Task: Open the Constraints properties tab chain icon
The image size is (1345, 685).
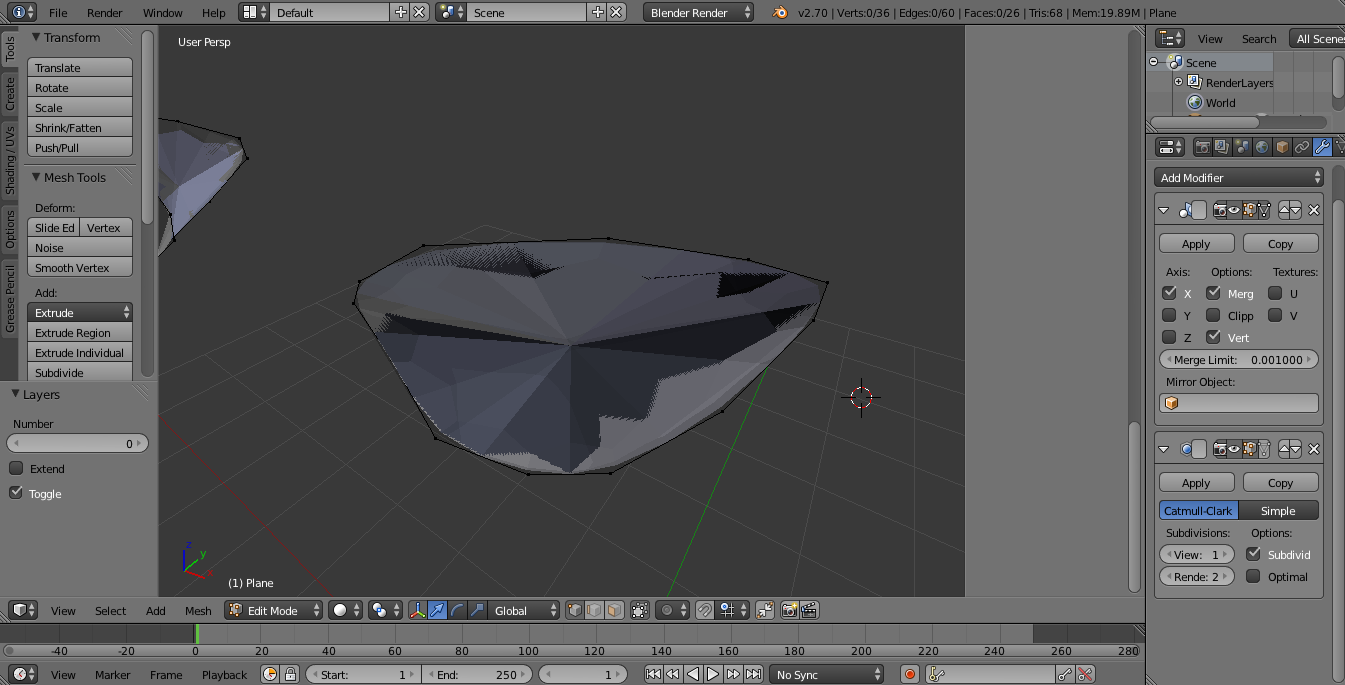Action: click(x=1302, y=147)
